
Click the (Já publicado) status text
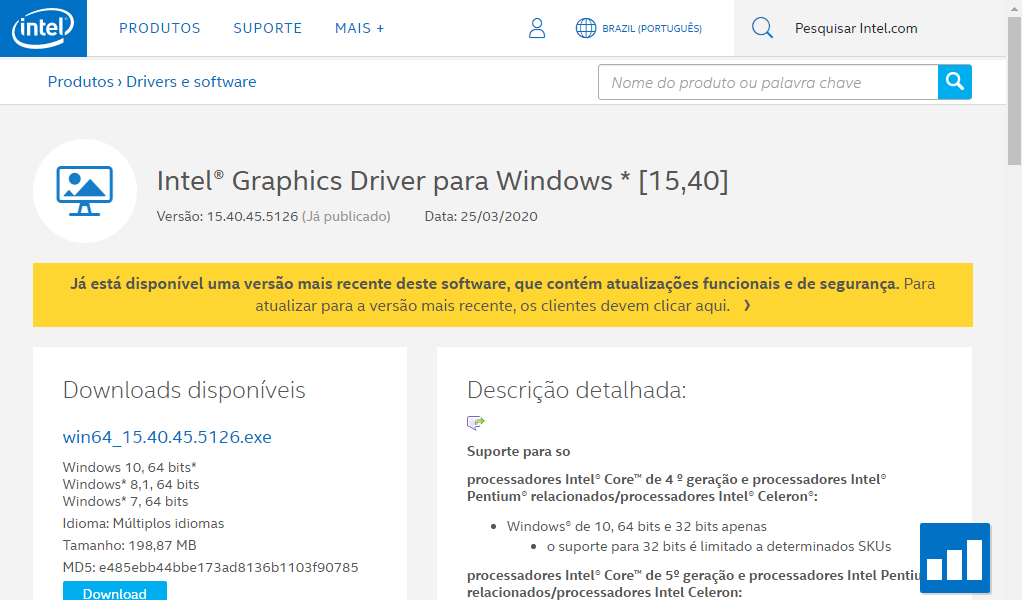(x=346, y=216)
